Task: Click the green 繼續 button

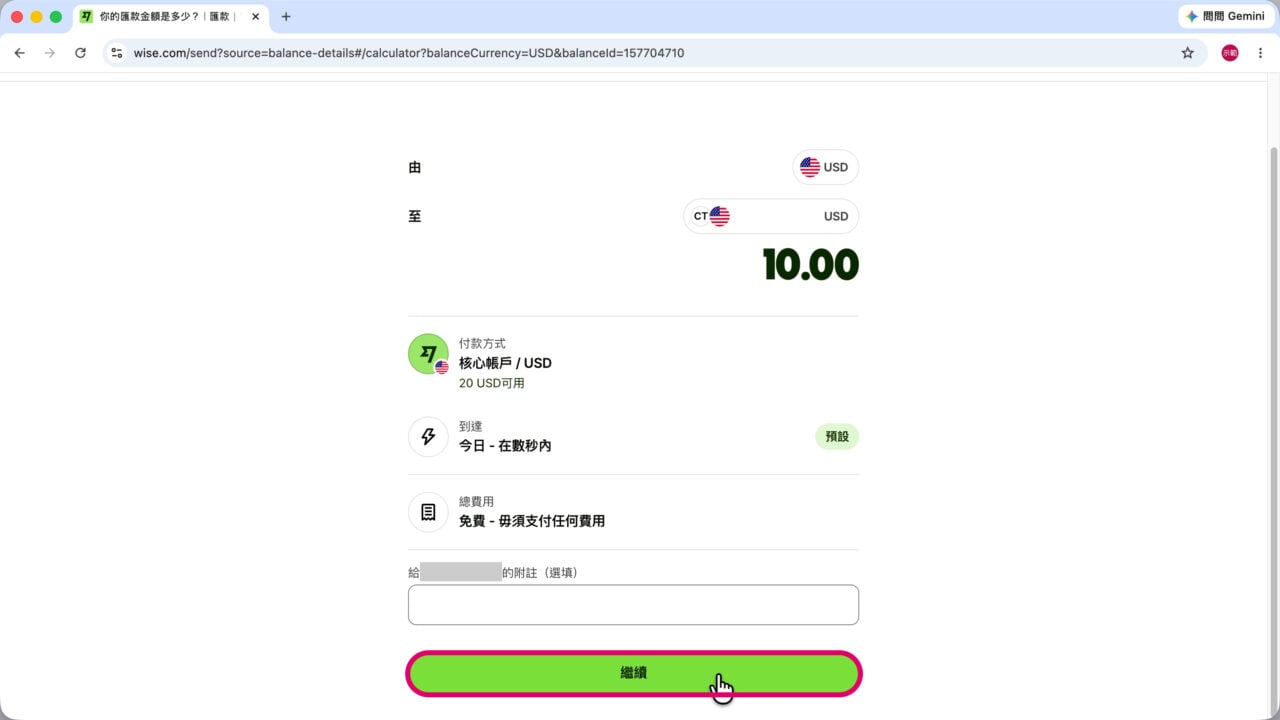Action: [633, 673]
